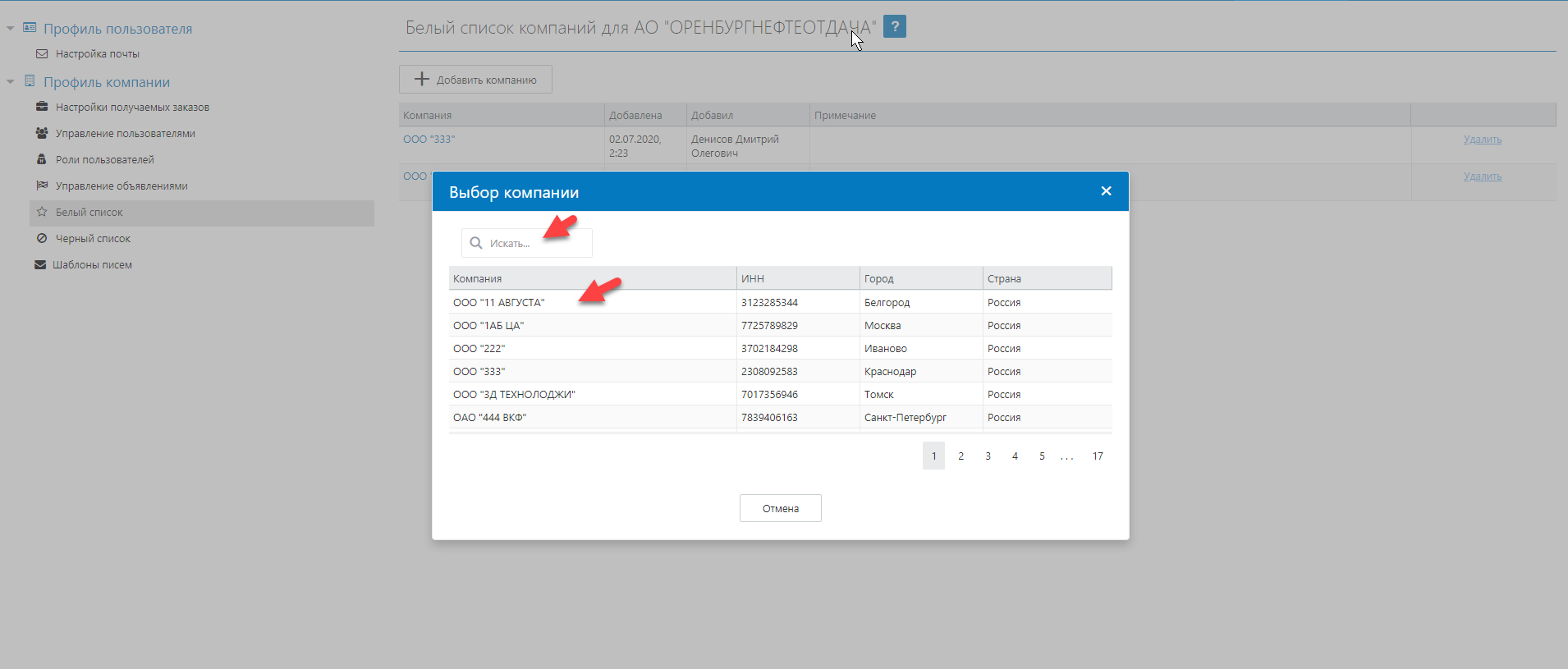Screen dimensions: 1568x669
Task: Click the briefcase icon for Настройки получаемых заказов
Action: (42, 107)
